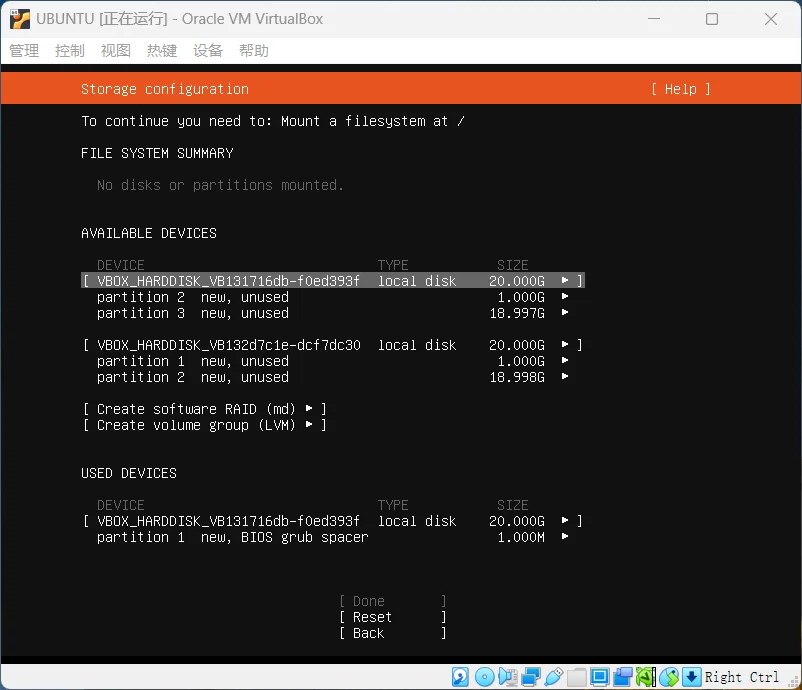This screenshot has height=690, width=802.
Task: Click the mouse integration status icon
Action: click(x=669, y=677)
